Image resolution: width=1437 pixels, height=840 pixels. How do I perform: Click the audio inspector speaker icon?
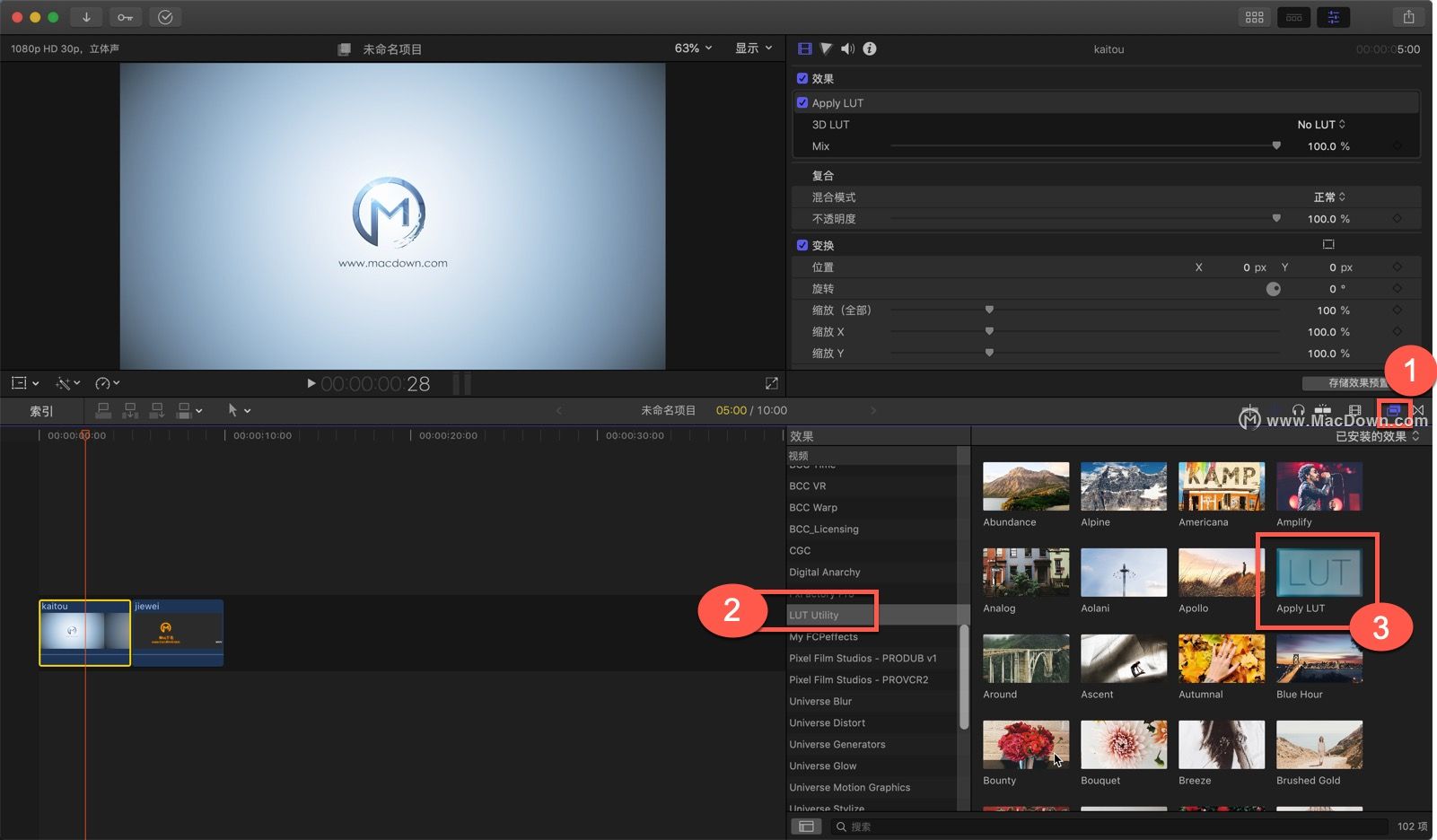point(846,48)
